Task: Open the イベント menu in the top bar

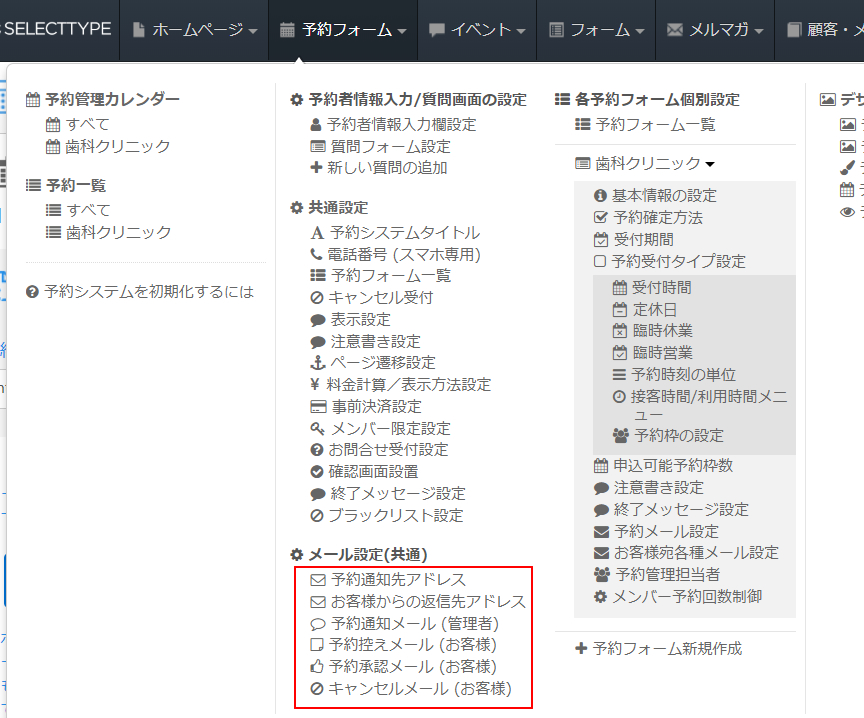Action: pos(477,30)
